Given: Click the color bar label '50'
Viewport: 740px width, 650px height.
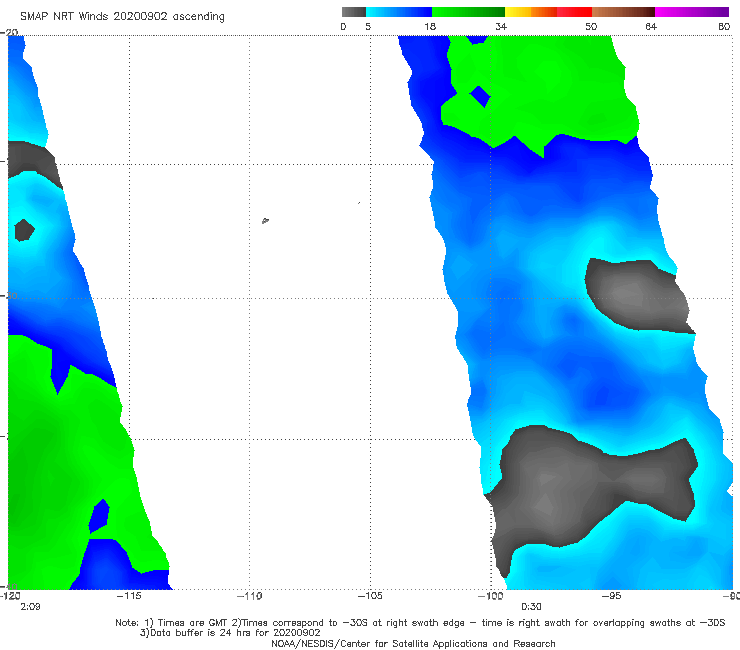Looking at the screenshot, I should (591, 26).
